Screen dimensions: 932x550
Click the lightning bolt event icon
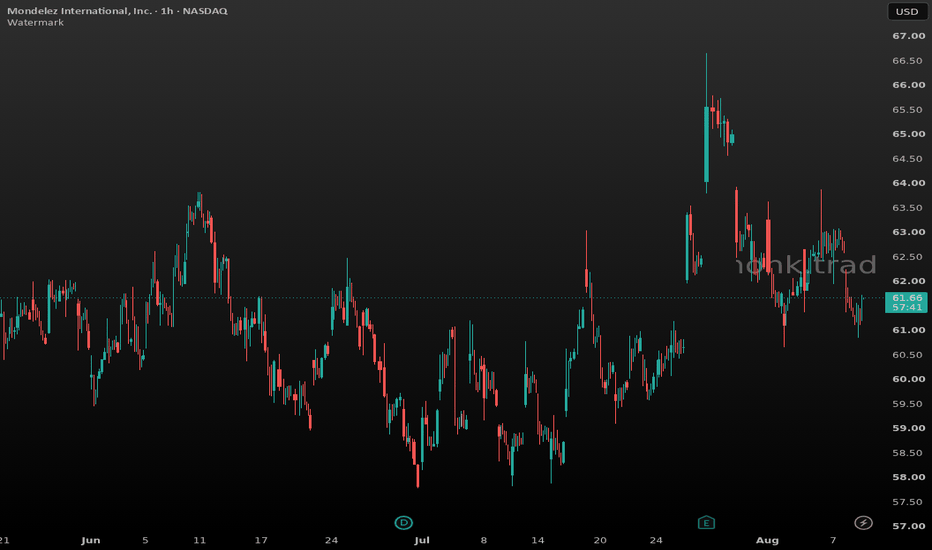point(864,523)
